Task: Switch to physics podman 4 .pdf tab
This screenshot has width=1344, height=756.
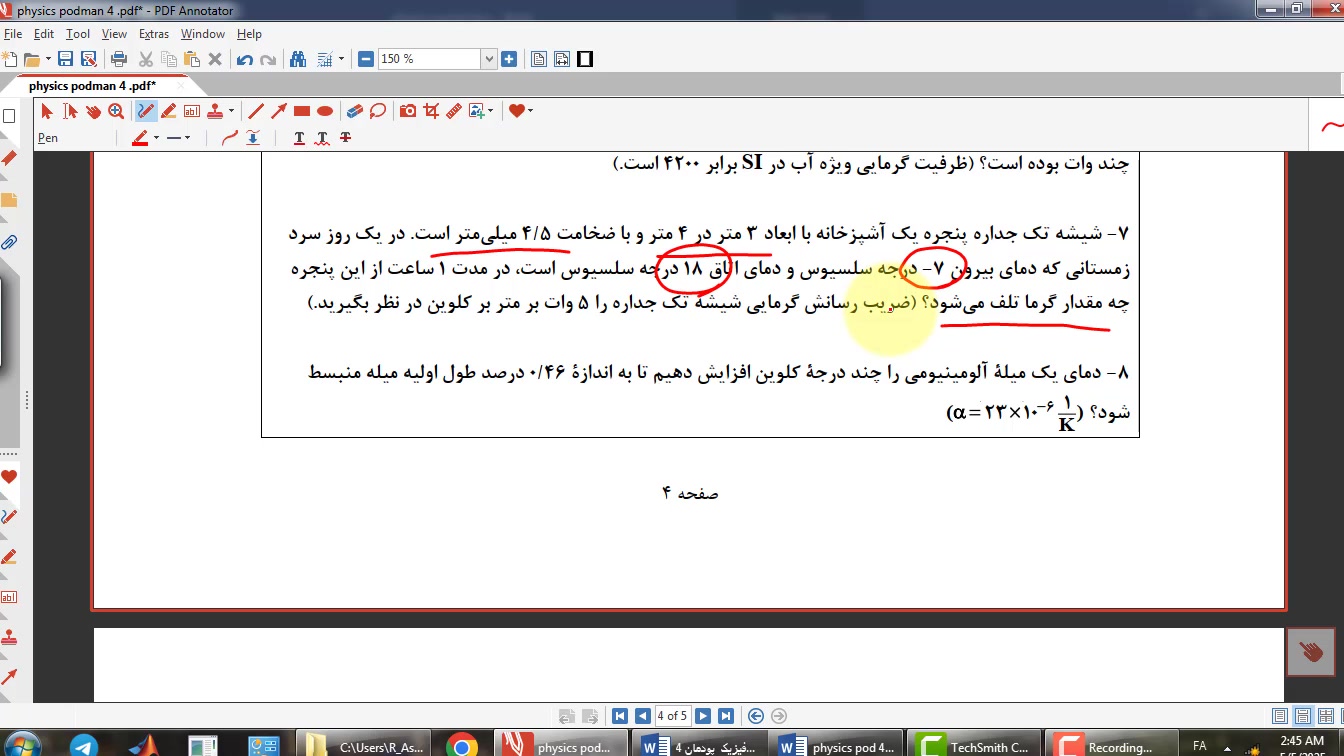Action: pyautogui.click(x=92, y=86)
